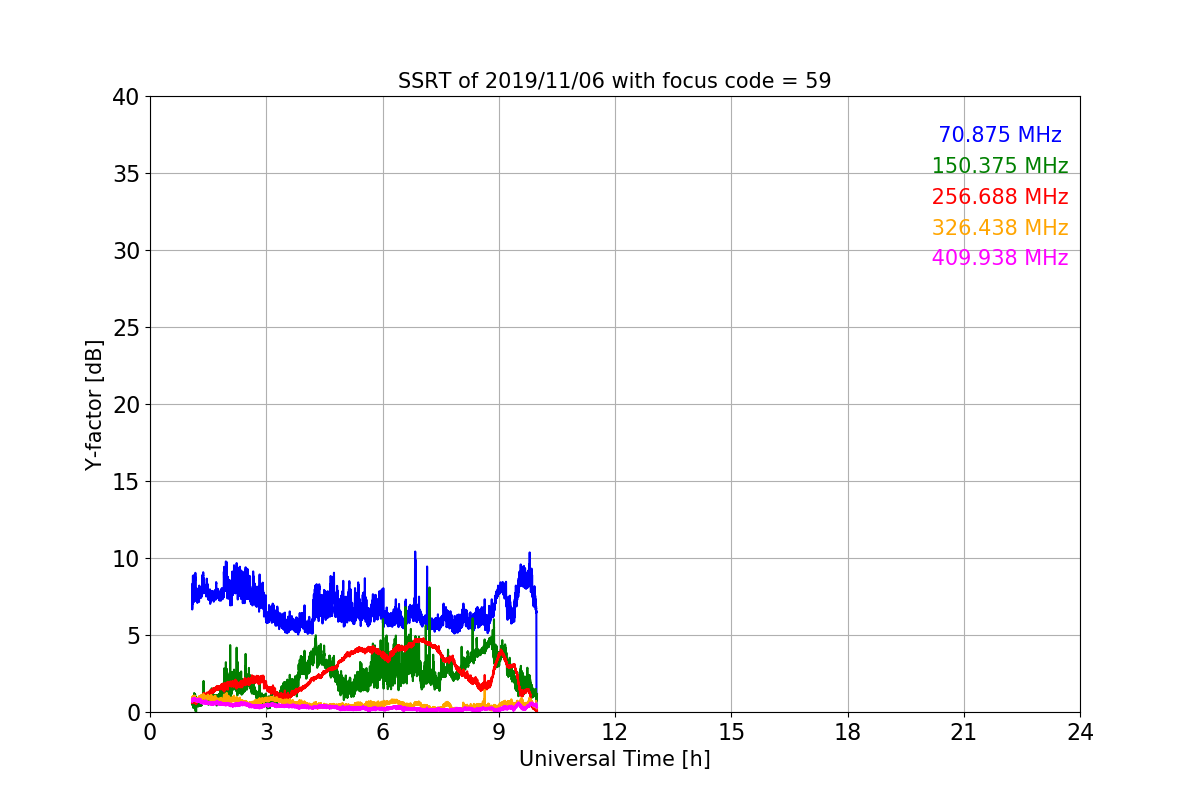Click the x-axis tick label 24
1200x800 pixels.
coord(1080,732)
